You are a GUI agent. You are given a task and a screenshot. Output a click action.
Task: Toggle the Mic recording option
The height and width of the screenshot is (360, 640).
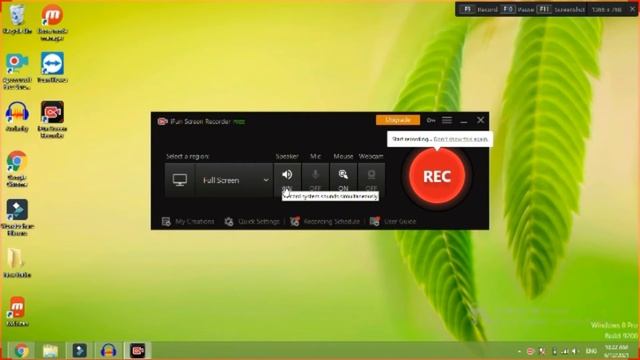315,180
